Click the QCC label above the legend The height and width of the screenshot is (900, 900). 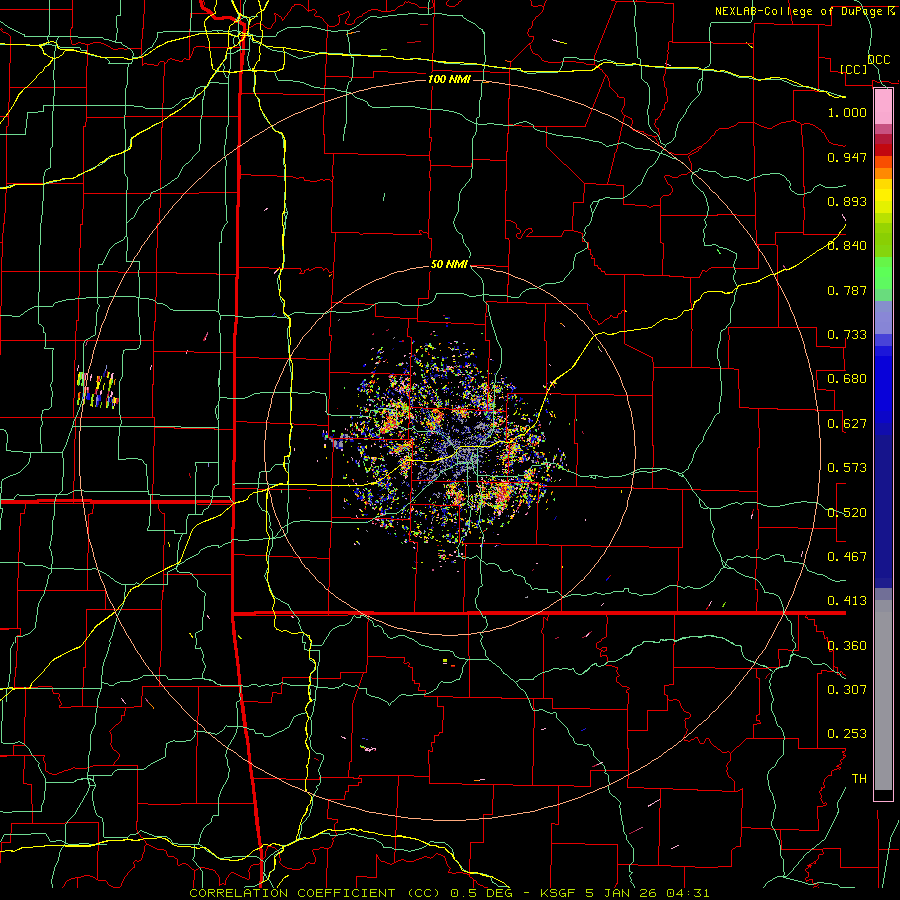pos(879,60)
